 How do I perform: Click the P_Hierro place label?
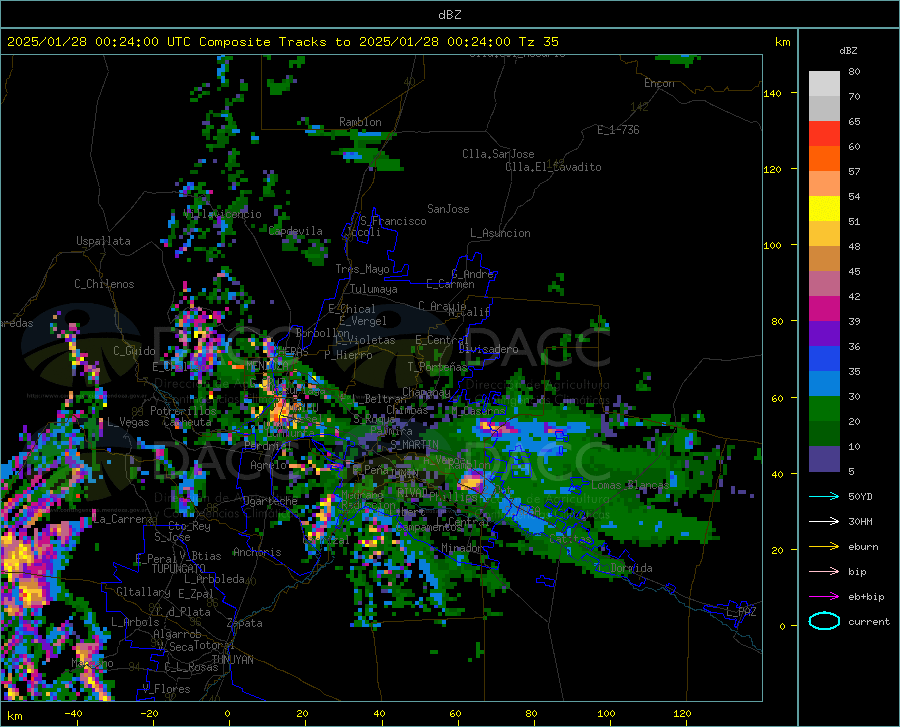click(348, 355)
